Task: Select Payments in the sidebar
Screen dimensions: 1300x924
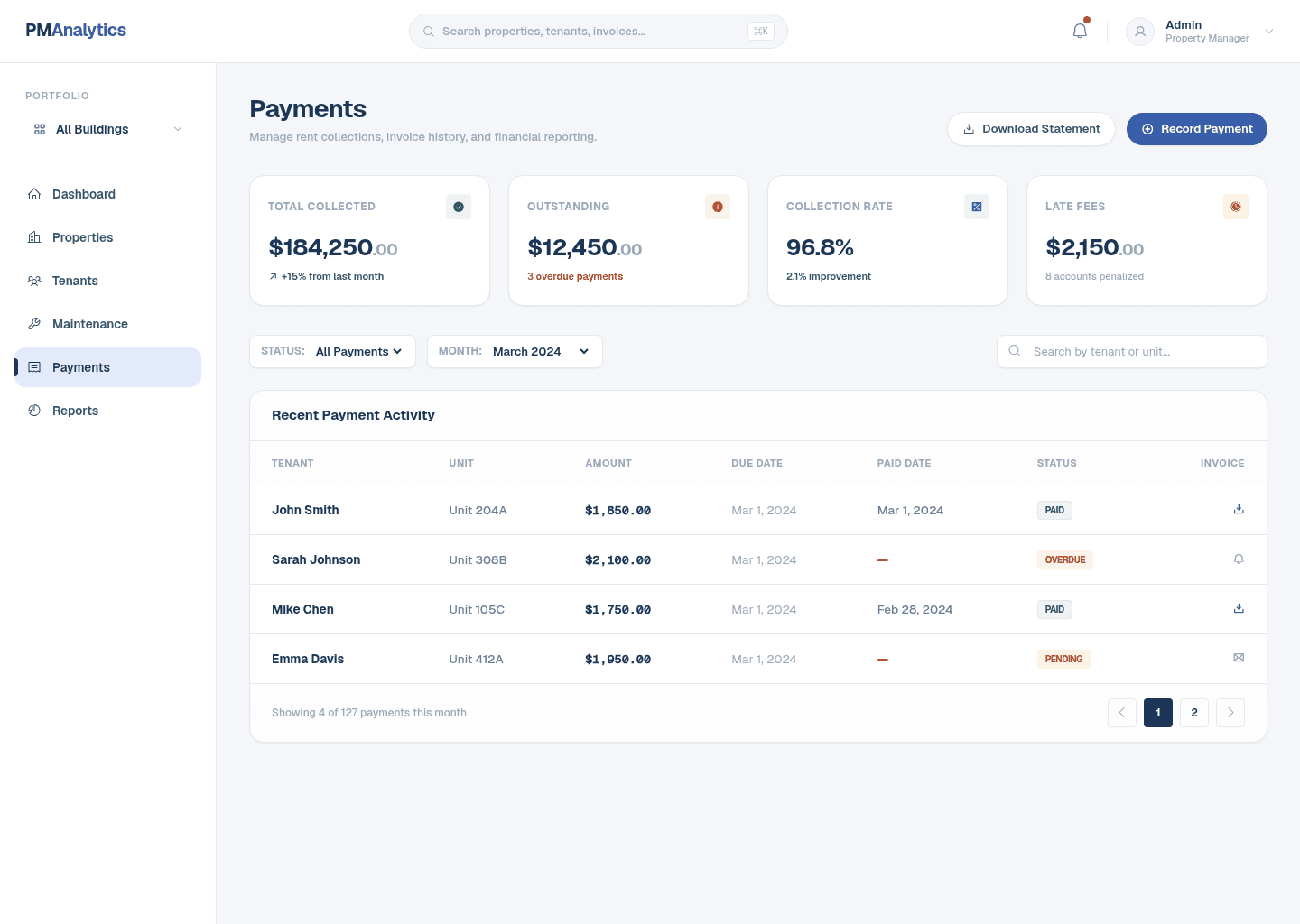Action: click(108, 367)
